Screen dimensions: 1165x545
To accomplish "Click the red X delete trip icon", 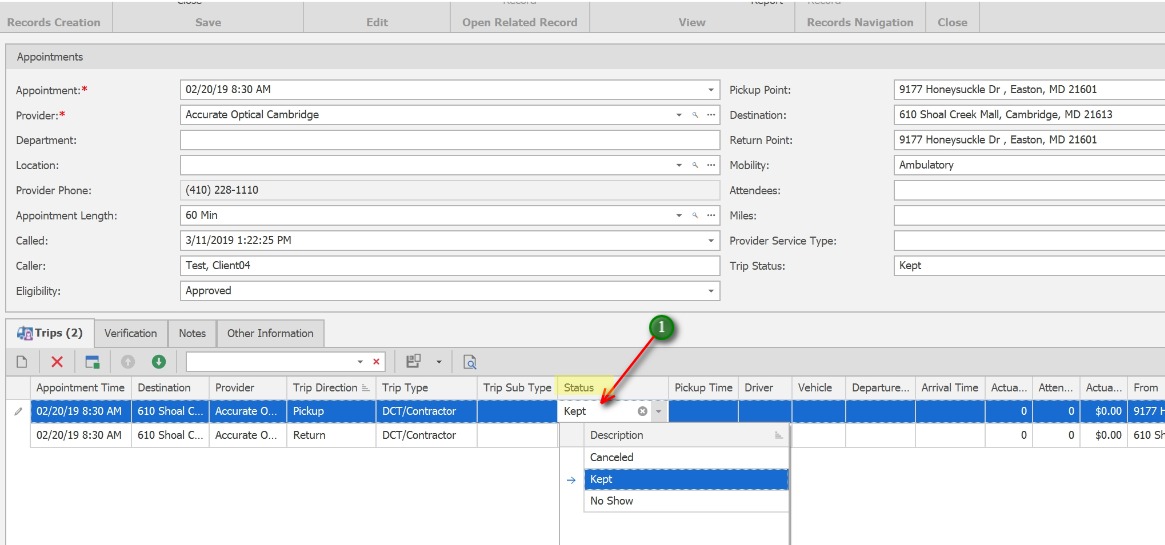I will click(57, 362).
